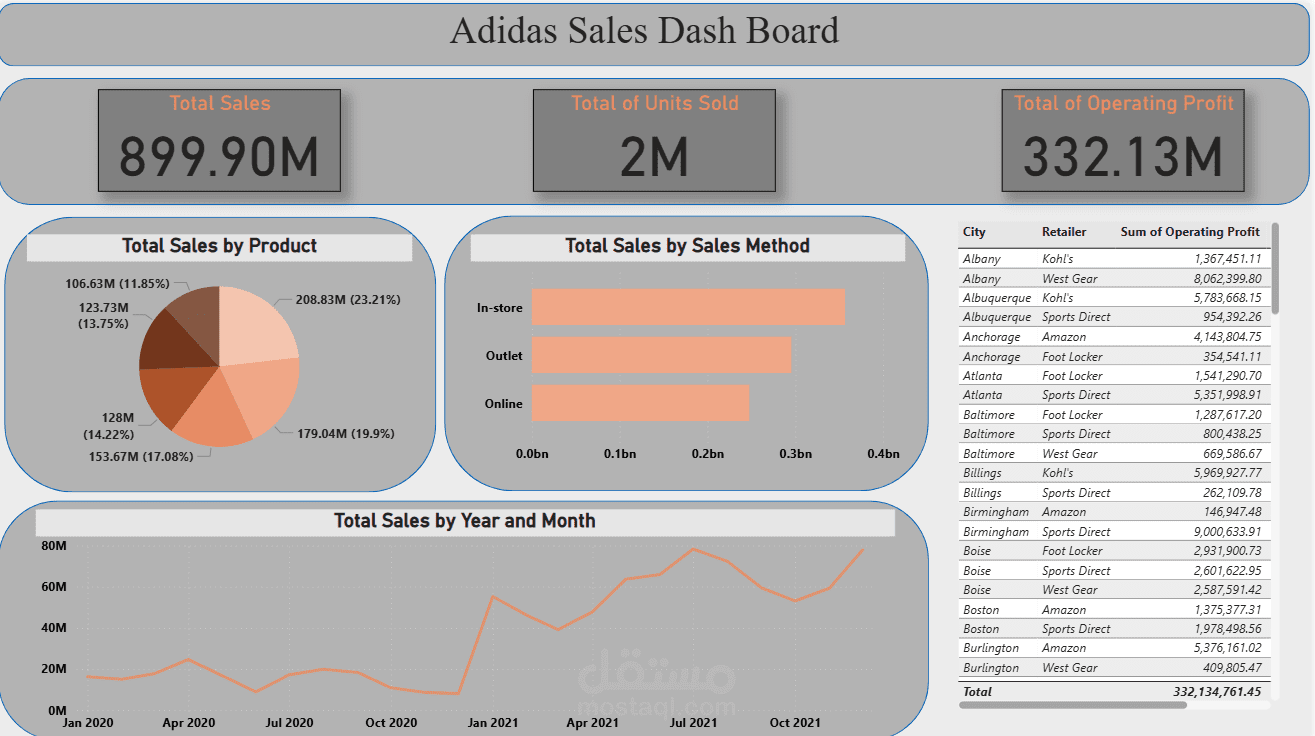
Task: Click the Online sales bar
Action: (640, 403)
